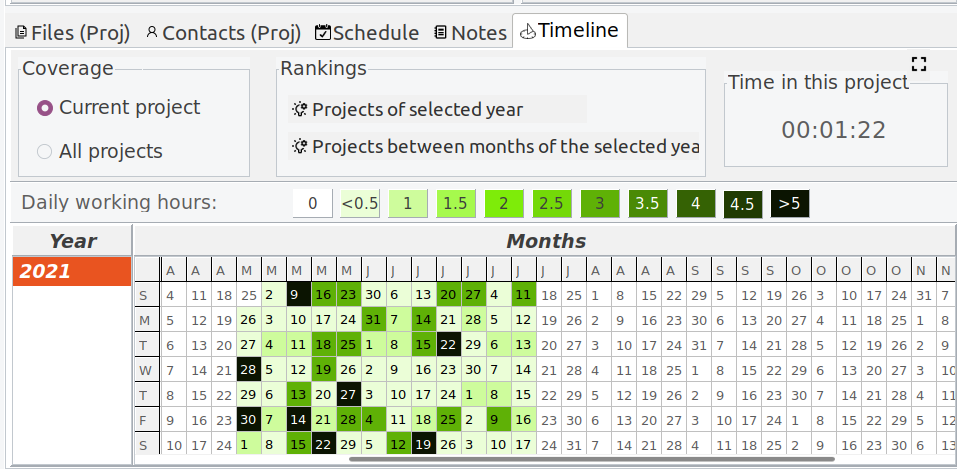Click day 19 in Saturday row
This screenshot has width=957, height=469.
[424, 445]
